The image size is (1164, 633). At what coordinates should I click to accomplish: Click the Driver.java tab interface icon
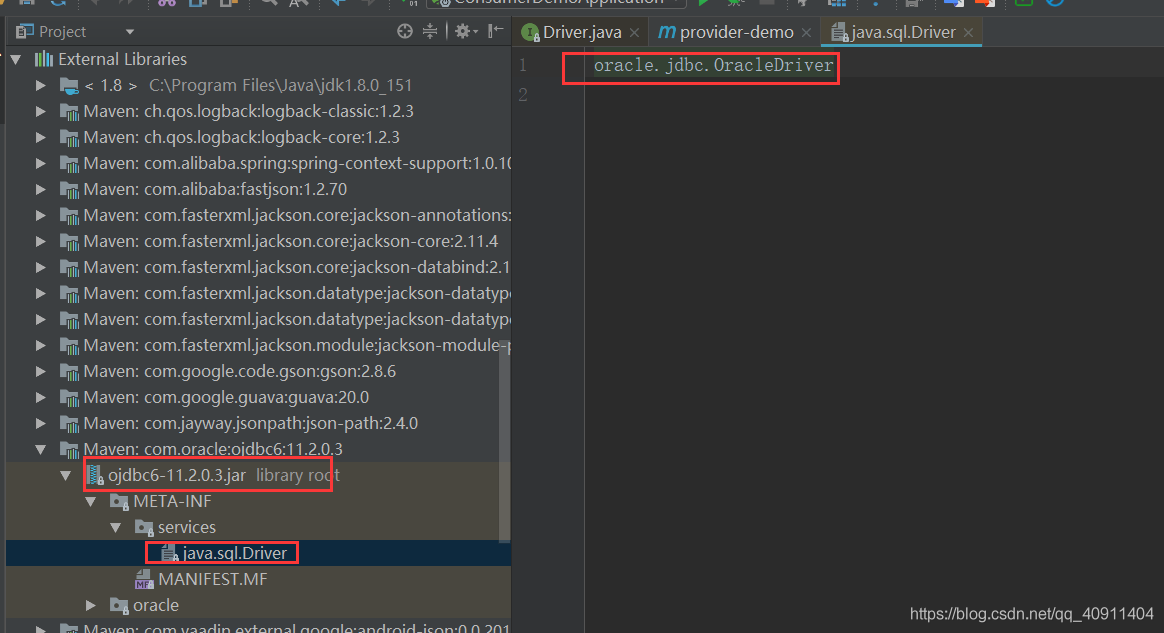click(x=530, y=33)
